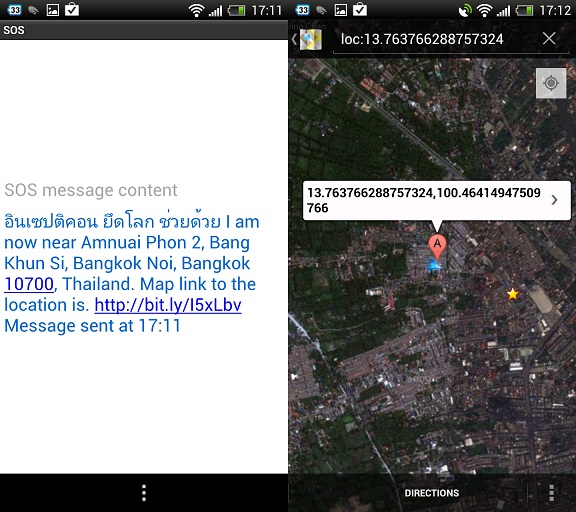Tap the my-location crosshair button
The image size is (576, 512).
click(551, 83)
